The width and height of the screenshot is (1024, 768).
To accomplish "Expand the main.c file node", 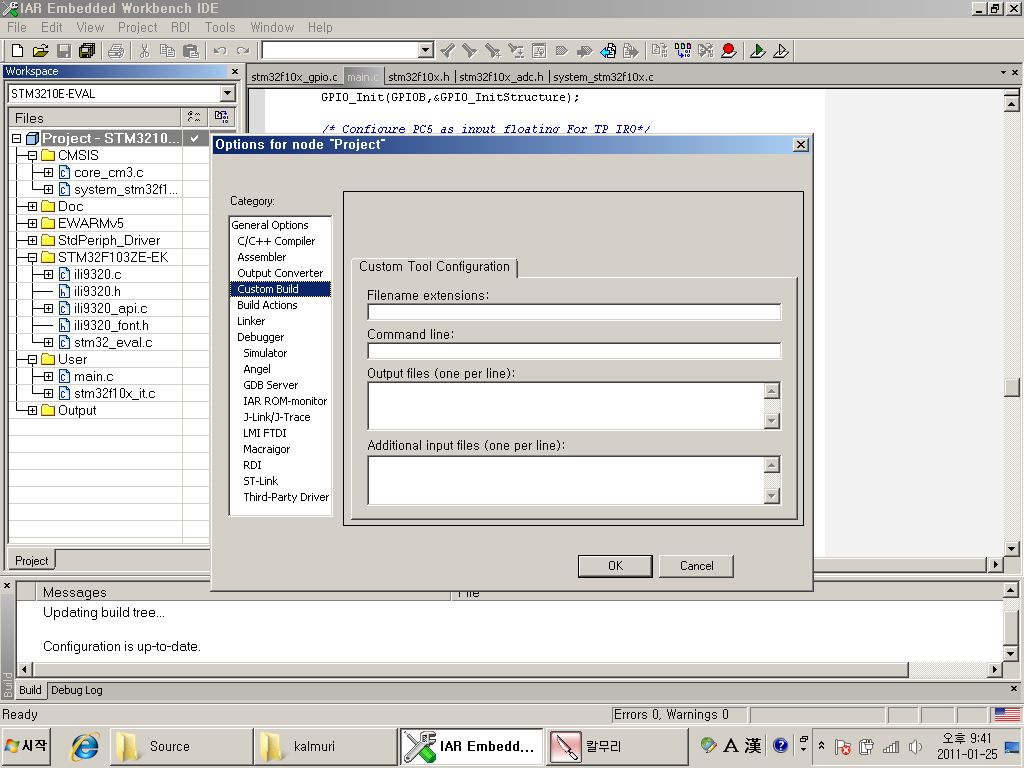I will pyautogui.click(x=48, y=376).
